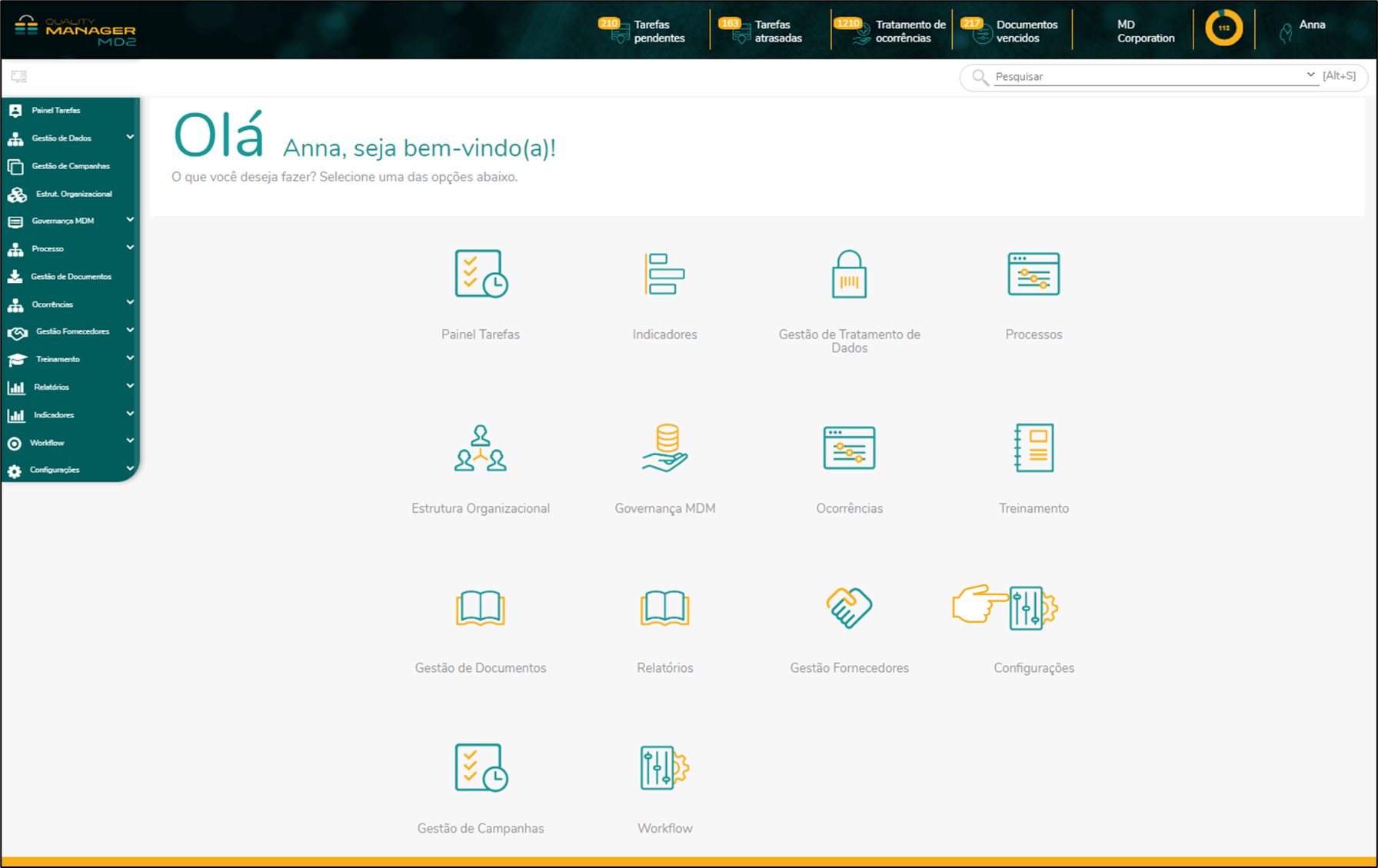Toggle the sidebar collapse icon
This screenshot has height=868, width=1378.
19,76
